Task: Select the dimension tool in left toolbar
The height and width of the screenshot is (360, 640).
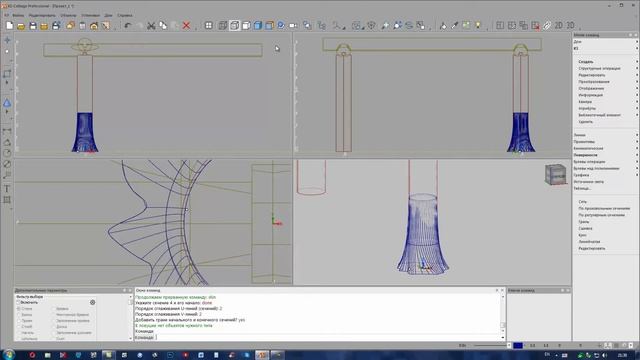Action: point(7,131)
